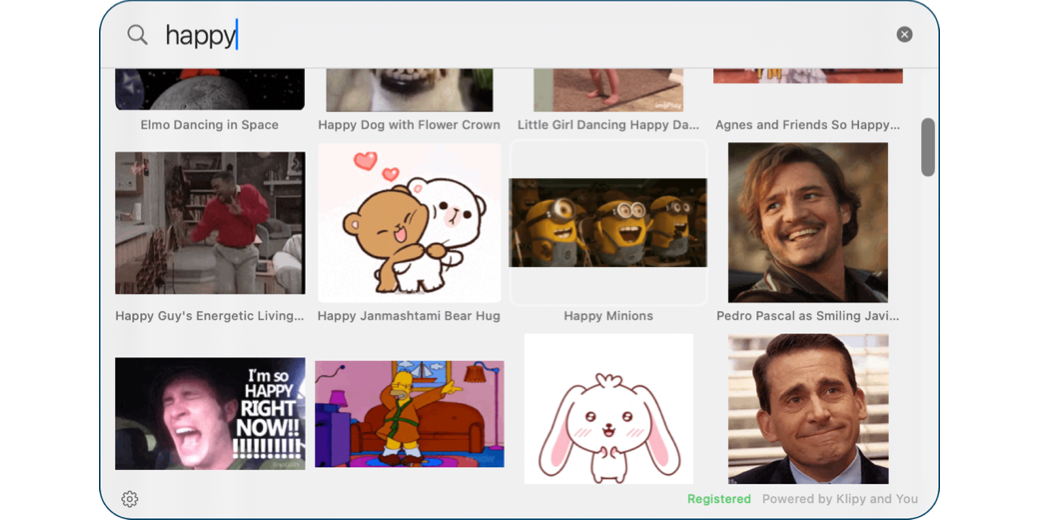
Task: Pick the Little Girl Dancing GIF thumbnail
Action: coord(608,90)
